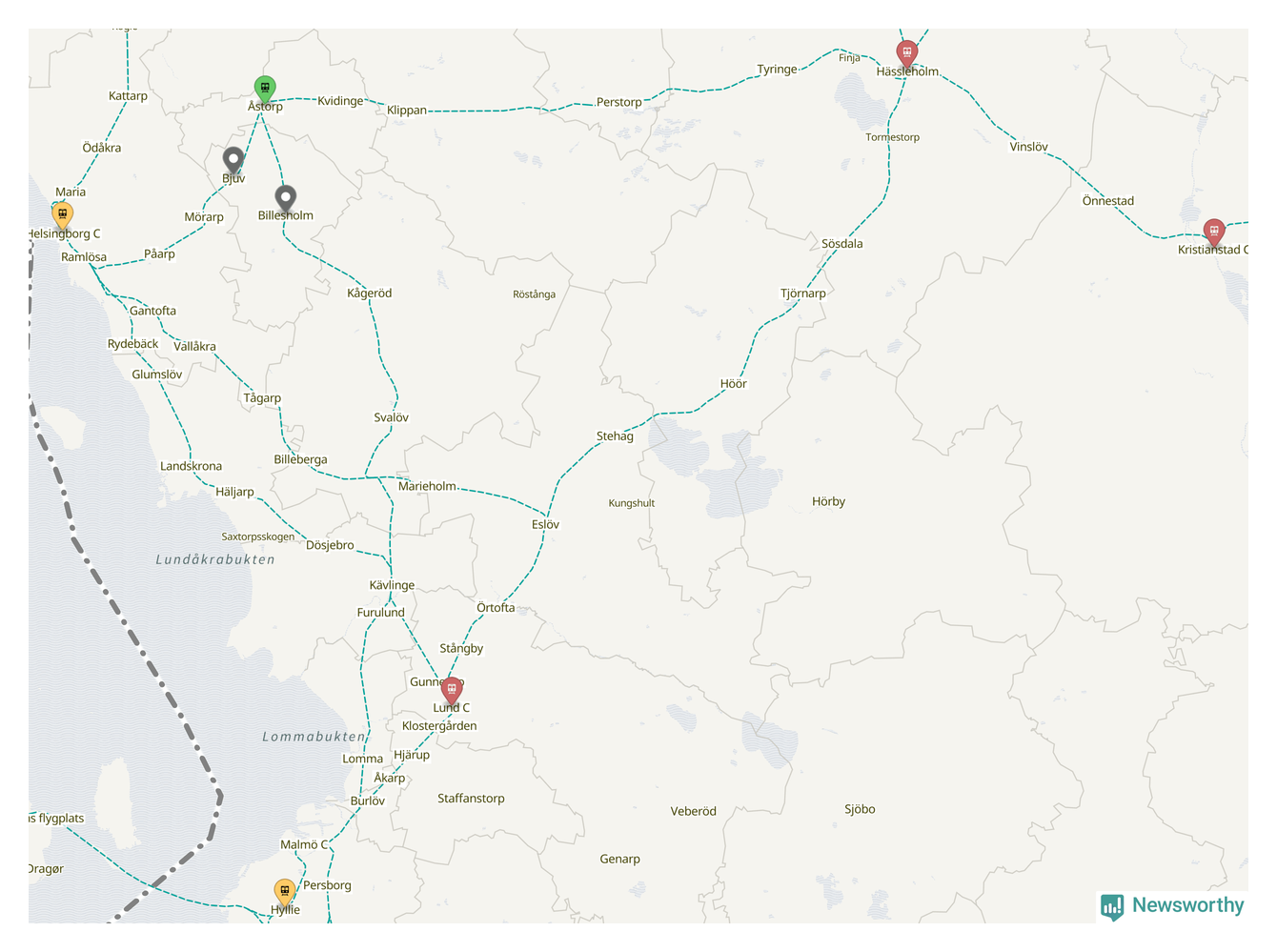Select the grey Bjuv map pin
Viewport: 1277px width, 952px height.
pyautogui.click(x=233, y=160)
